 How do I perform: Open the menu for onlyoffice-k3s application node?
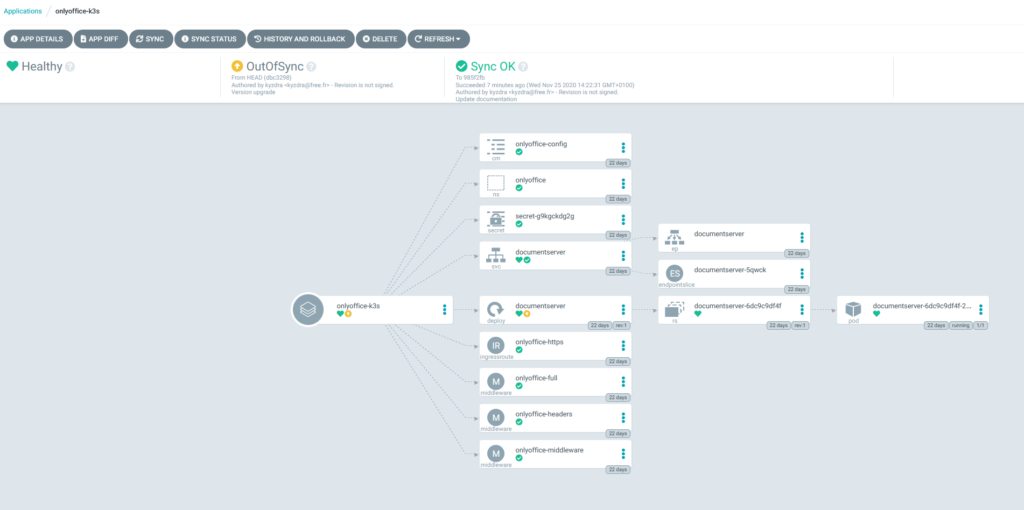click(445, 310)
